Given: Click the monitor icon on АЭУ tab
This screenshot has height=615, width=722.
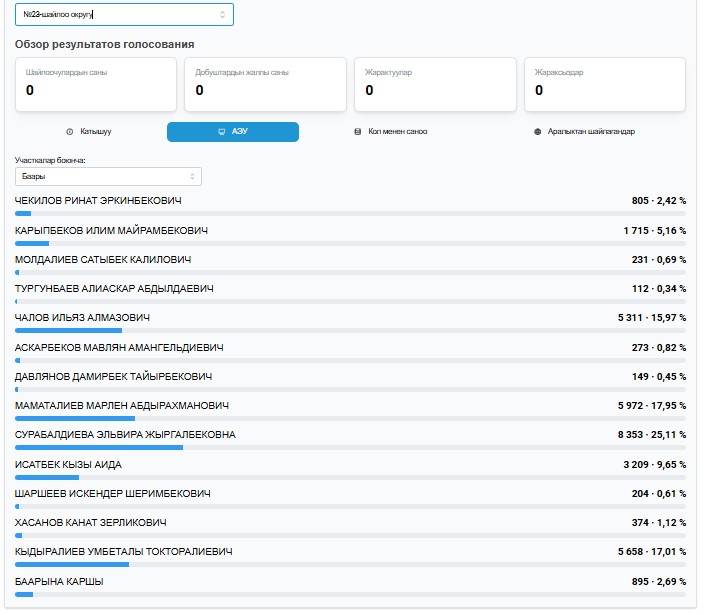Looking at the screenshot, I should 222,132.
